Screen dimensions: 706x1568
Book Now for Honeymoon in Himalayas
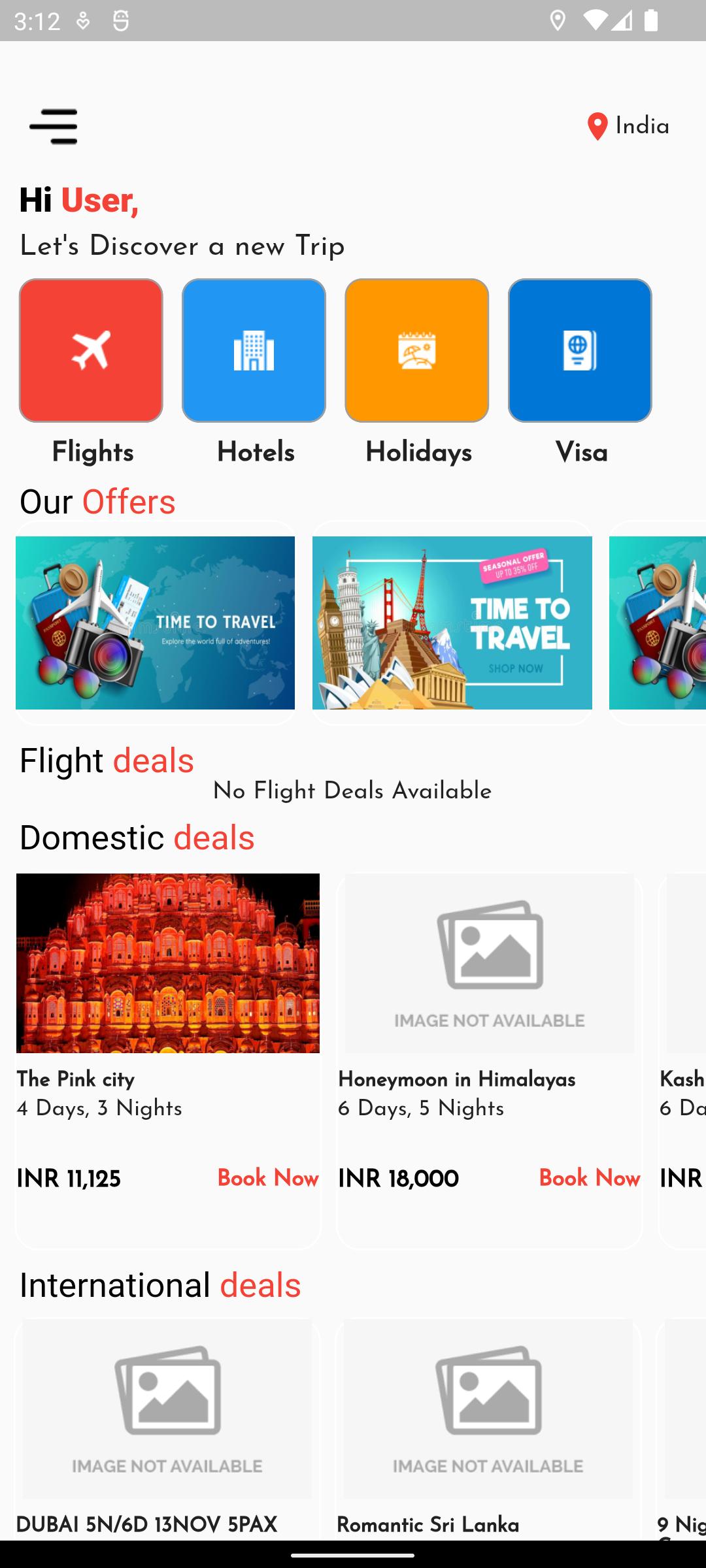click(x=590, y=1179)
